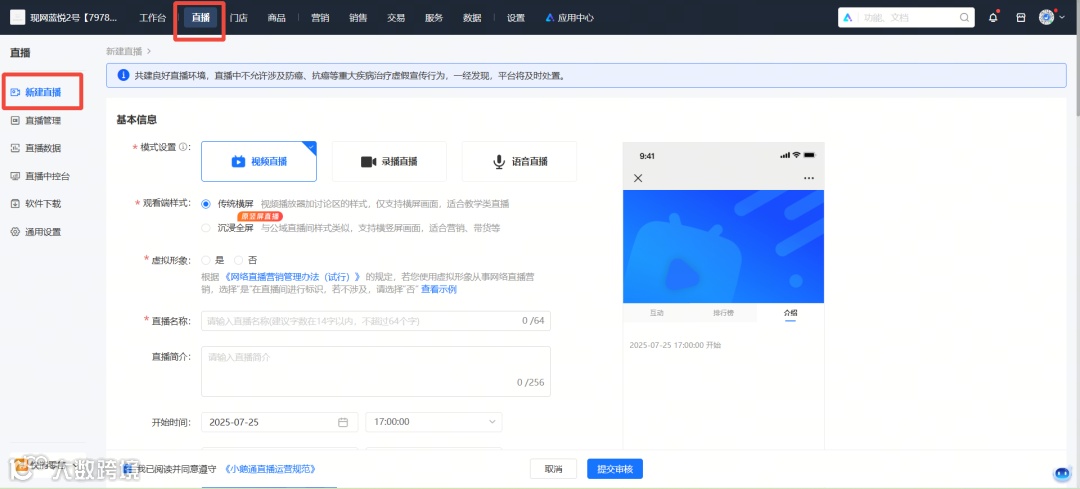This screenshot has width=1080, height=489.
Task: Open the robot assistant icon at bottom right
Action: (1063, 474)
